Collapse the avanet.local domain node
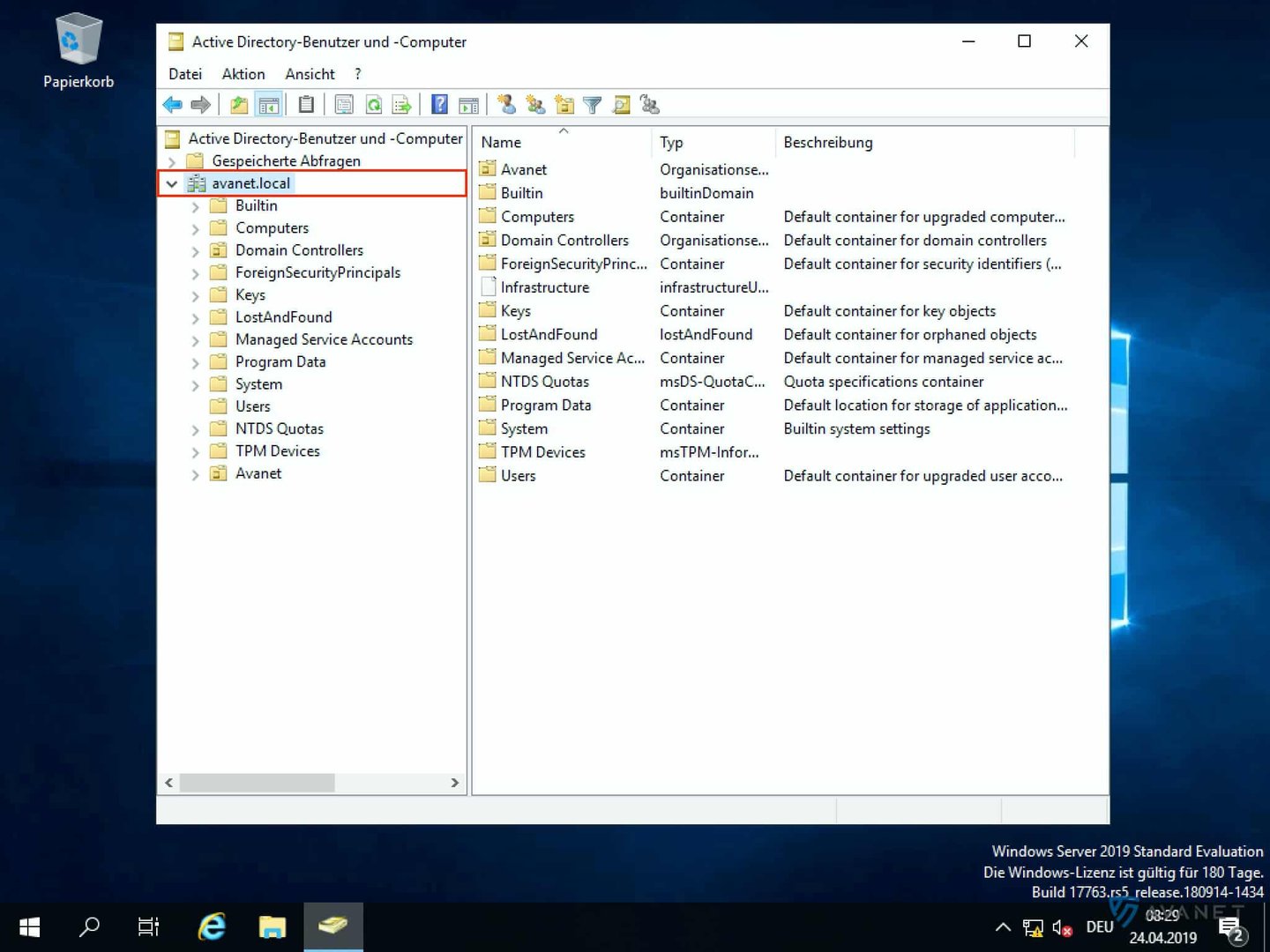This screenshot has height=952, width=1270. pyautogui.click(x=172, y=183)
